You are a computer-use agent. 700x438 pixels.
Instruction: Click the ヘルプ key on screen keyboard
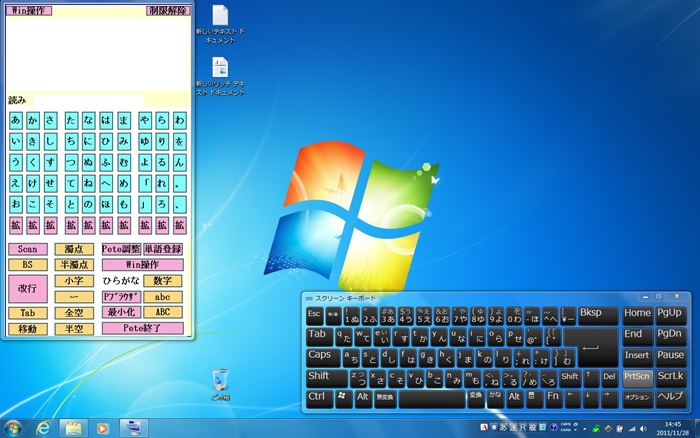click(671, 398)
